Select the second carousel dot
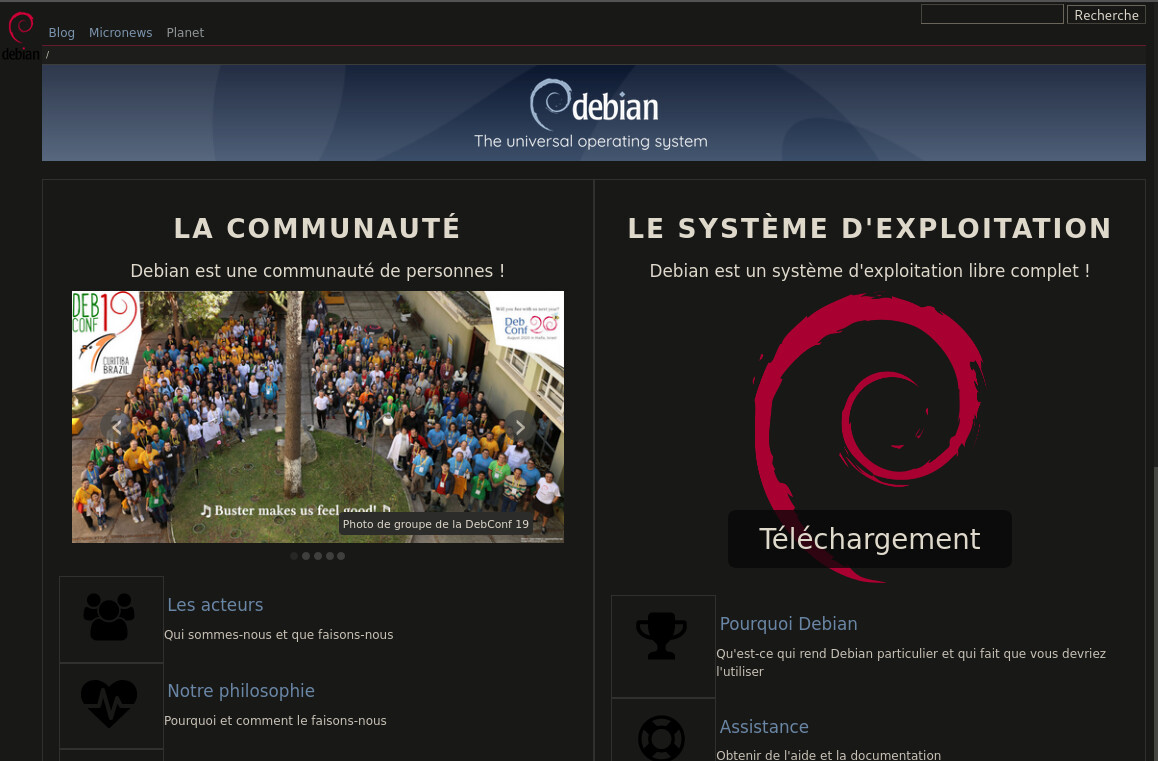The image size is (1158, 761). point(306,556)
